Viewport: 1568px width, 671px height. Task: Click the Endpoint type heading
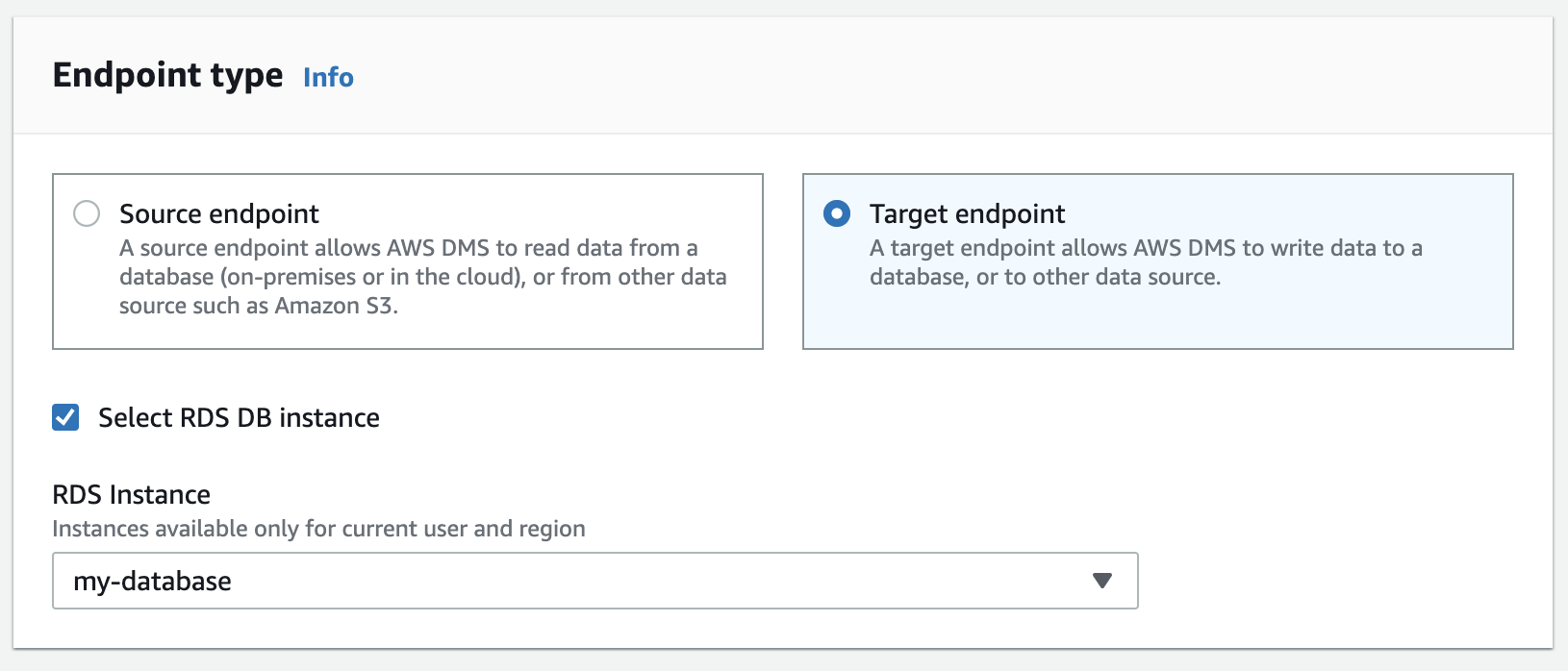167,75
